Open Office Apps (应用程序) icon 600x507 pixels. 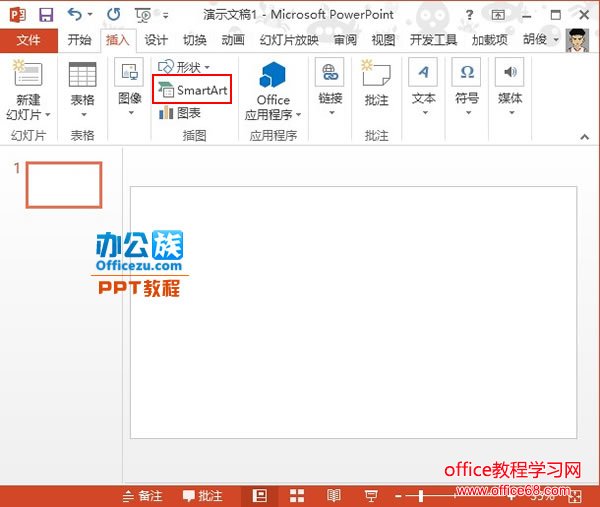(273, 74)
